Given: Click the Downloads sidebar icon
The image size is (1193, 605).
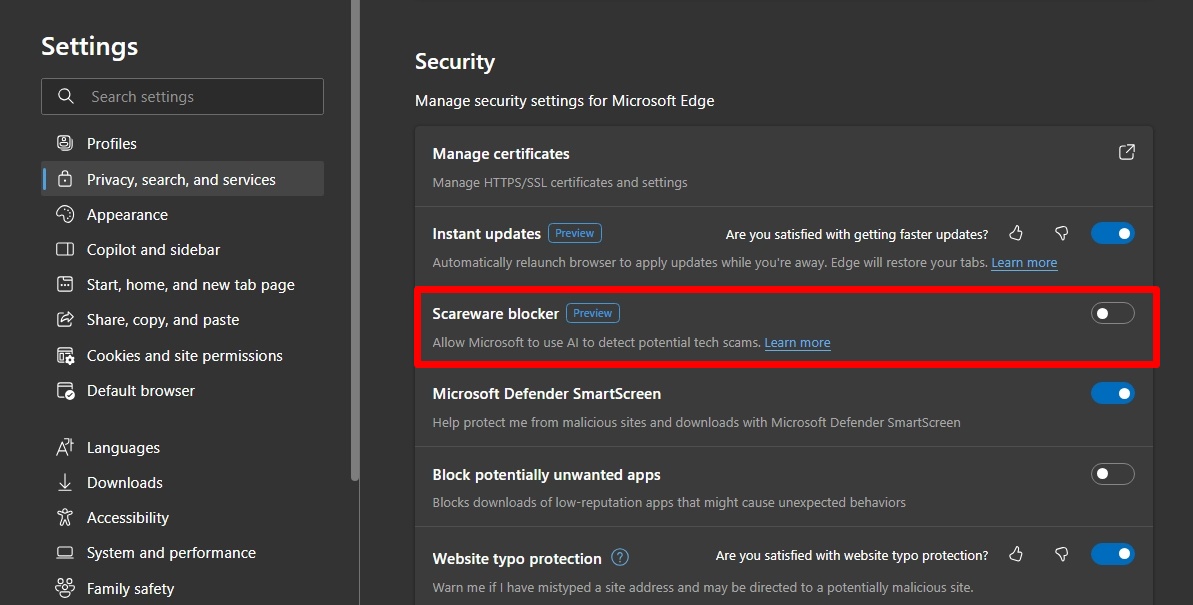Looking at the screenshot, I should pos(65,482).
